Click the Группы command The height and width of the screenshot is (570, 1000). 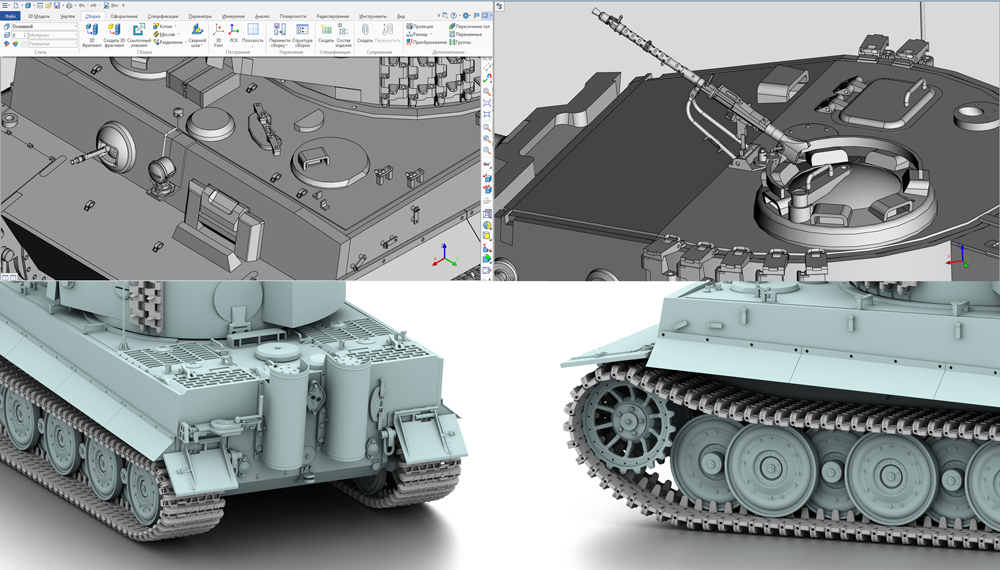pos(460,42)
